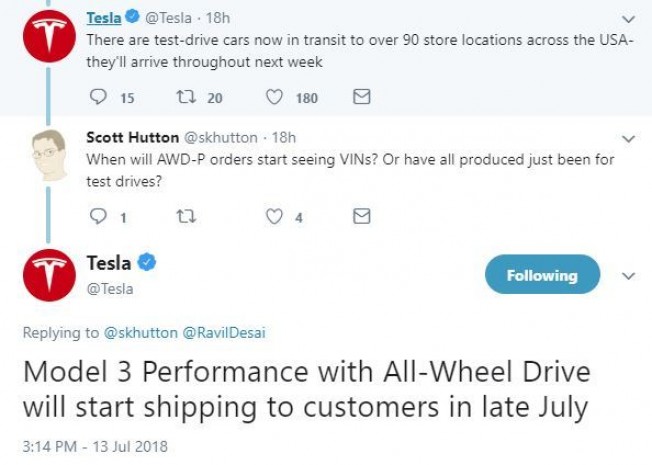Open the @RavilDesai mention link
This screenshot has width=652, height=465.
pyautogui.click(x=224, y=333)
